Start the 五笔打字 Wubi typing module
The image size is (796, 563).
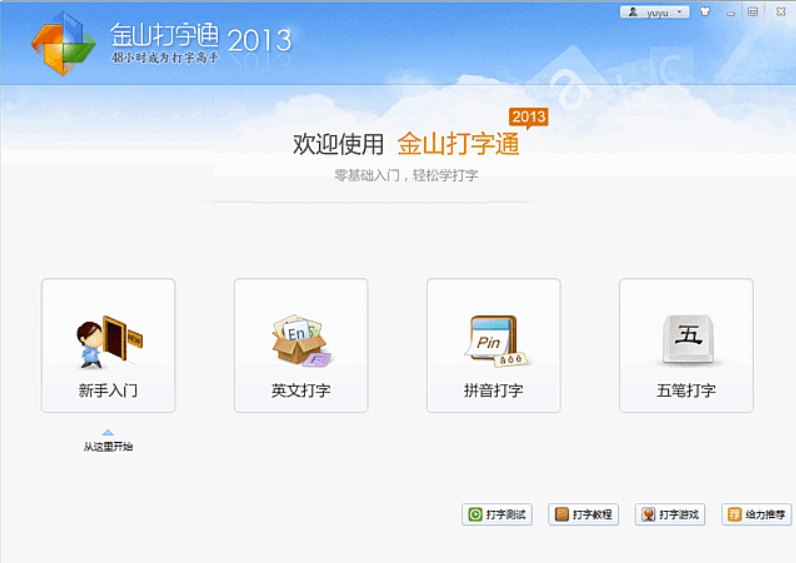click(686, 345)
